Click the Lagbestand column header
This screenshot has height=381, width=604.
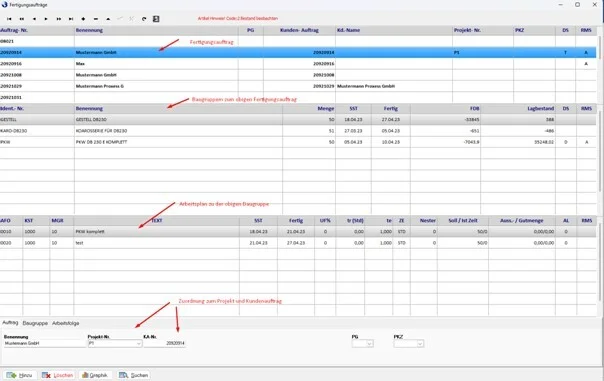click(x=518, y=109)
